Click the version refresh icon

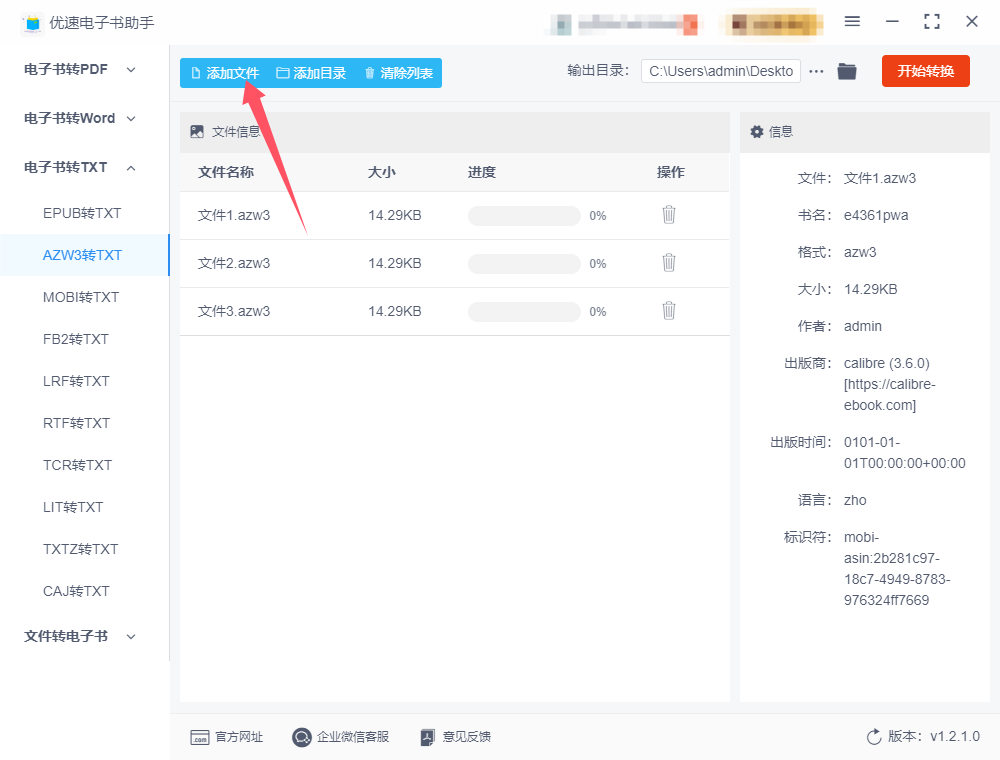[874, 736]
